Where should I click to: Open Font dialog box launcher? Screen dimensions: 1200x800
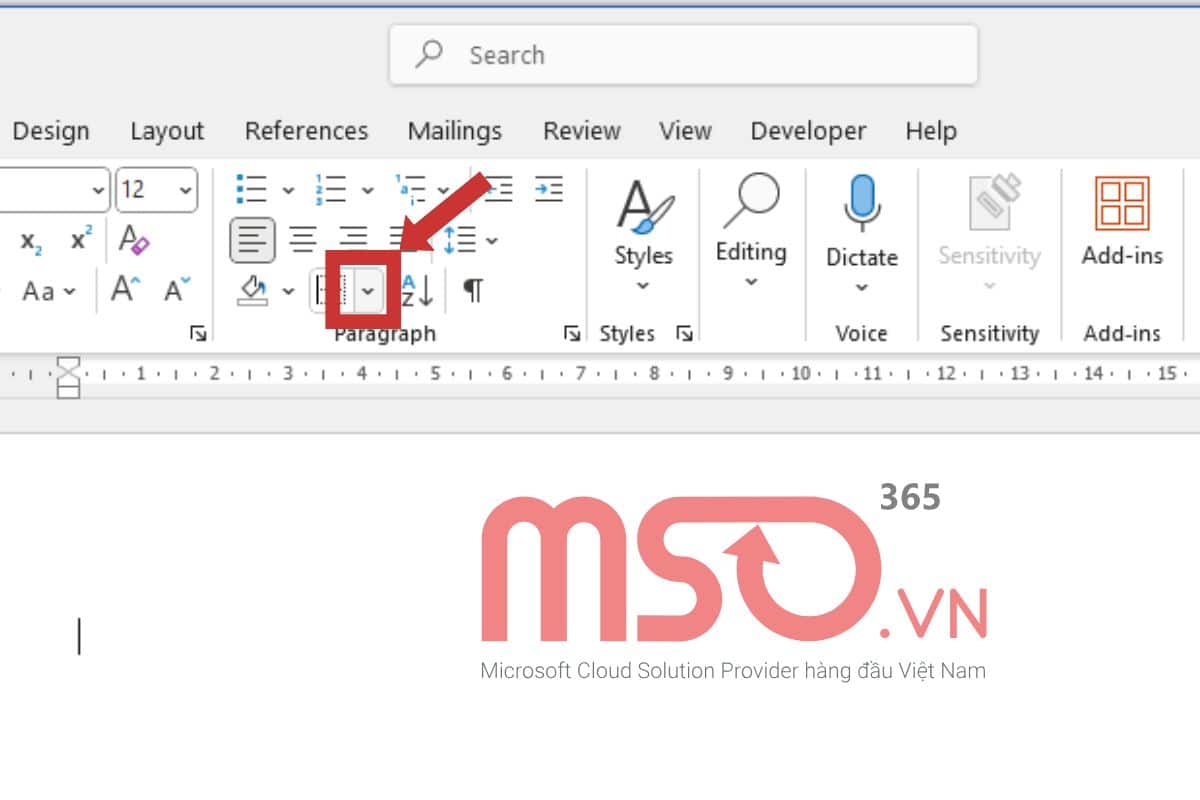click(198, 334)
